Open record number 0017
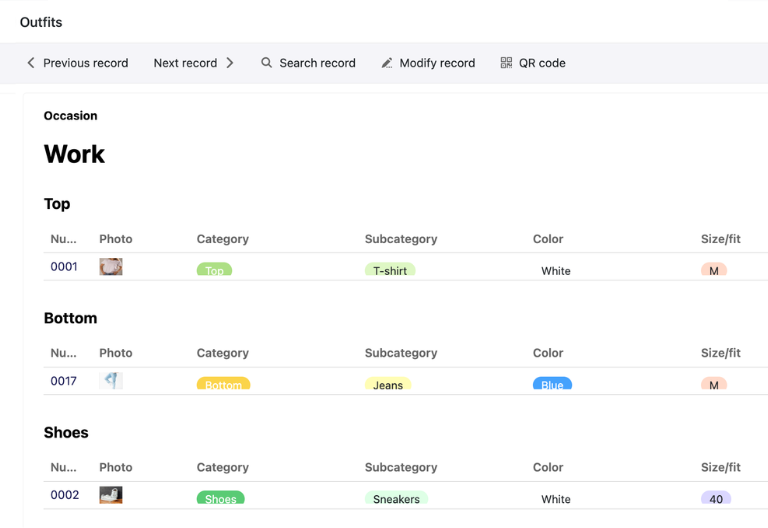This screenshot has height=528, width=768. click(64, 381)
